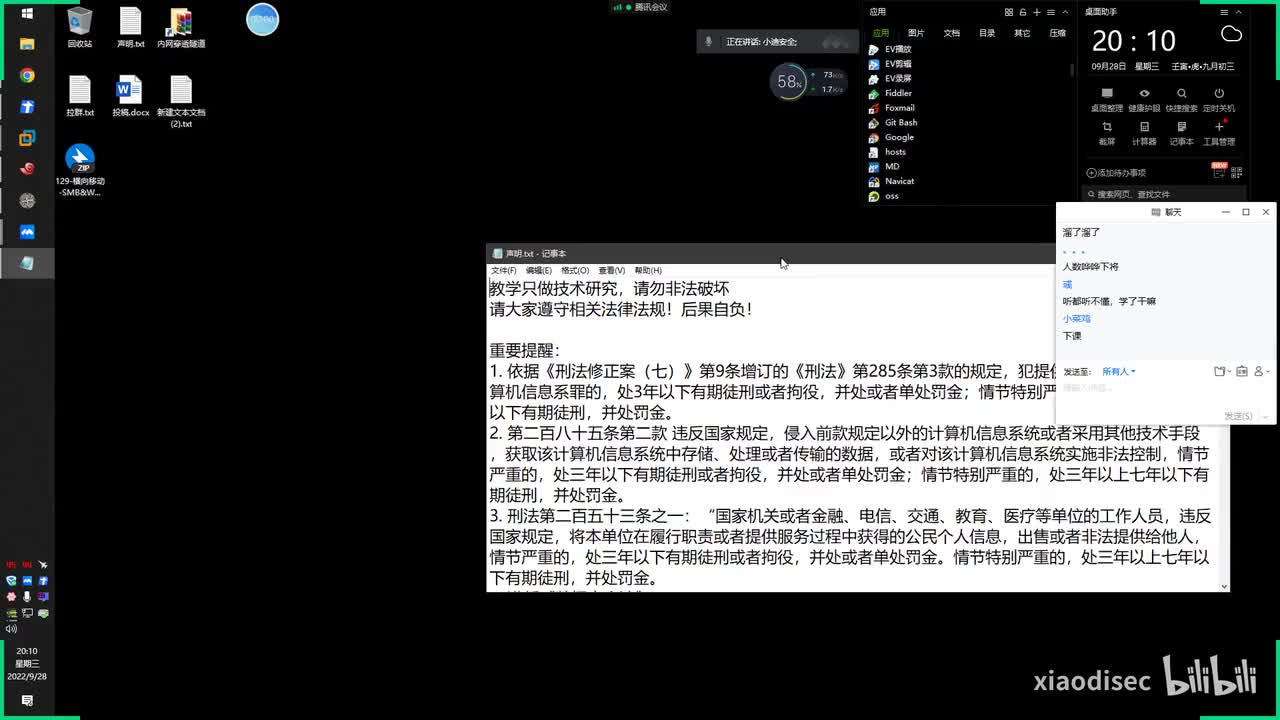Viewport: 1280px width, 720px height.
Task: Click the microphone icon in the speaking bar
Action: 709,41
